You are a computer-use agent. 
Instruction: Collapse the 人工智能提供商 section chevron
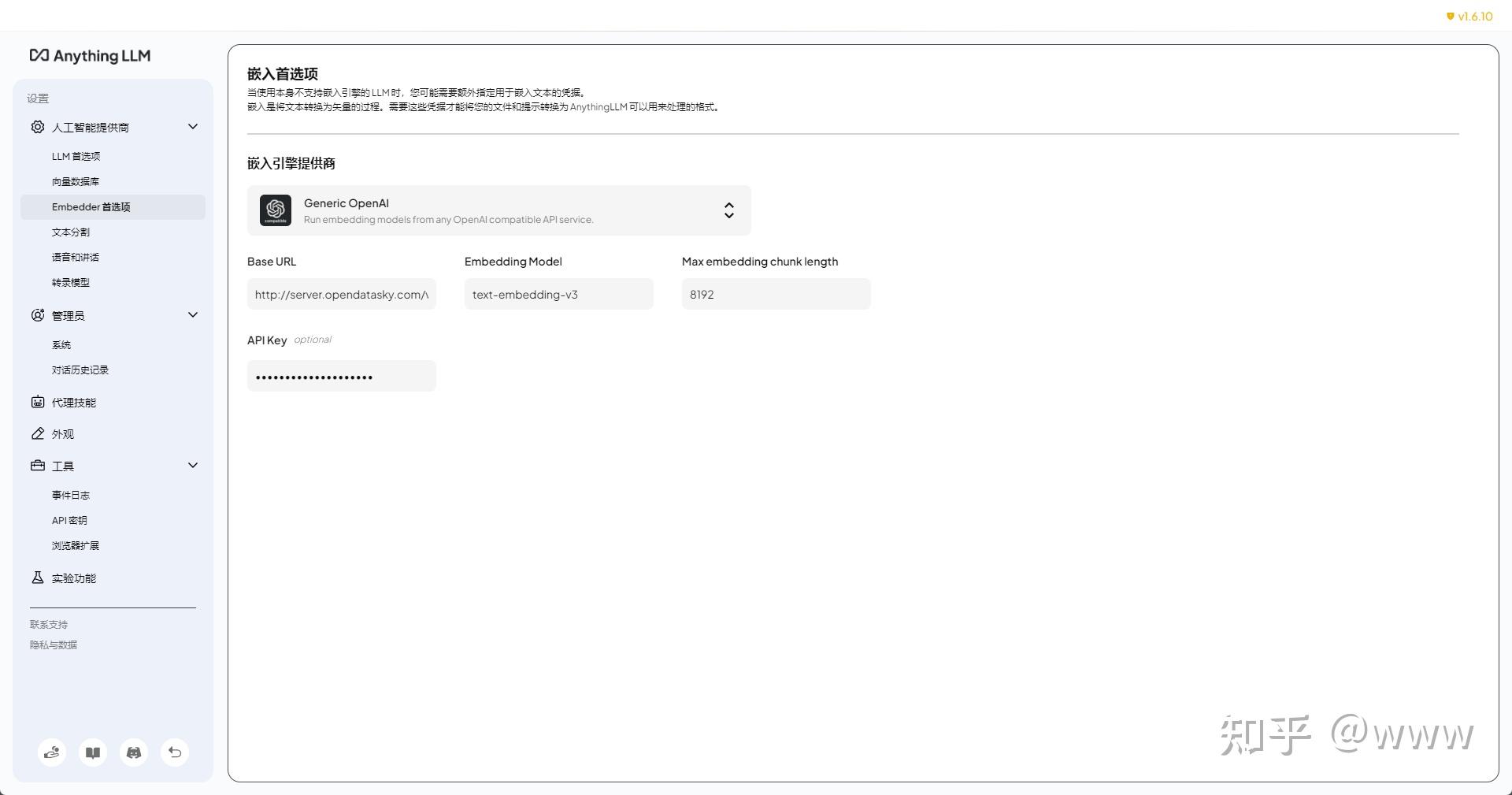click(x=193, y=127)
